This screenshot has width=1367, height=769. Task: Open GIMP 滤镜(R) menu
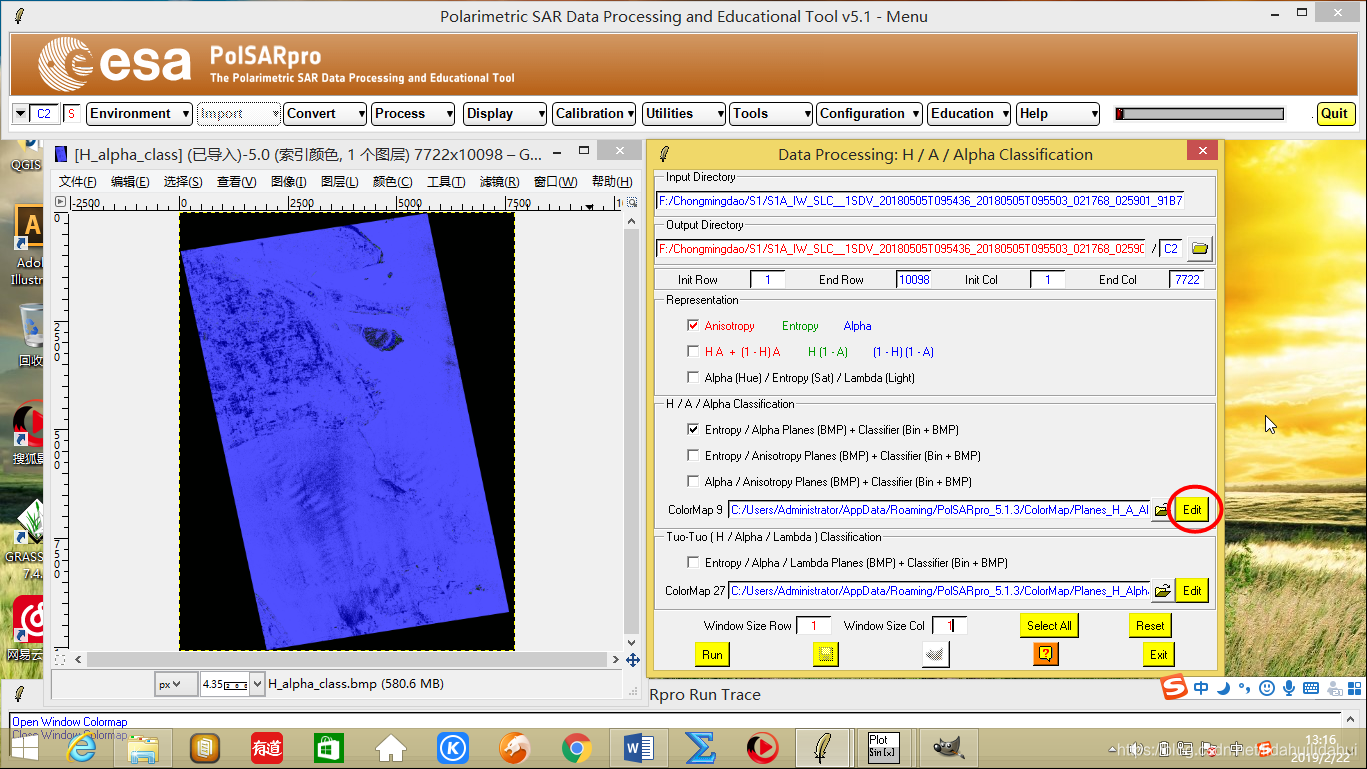(499, 182)
